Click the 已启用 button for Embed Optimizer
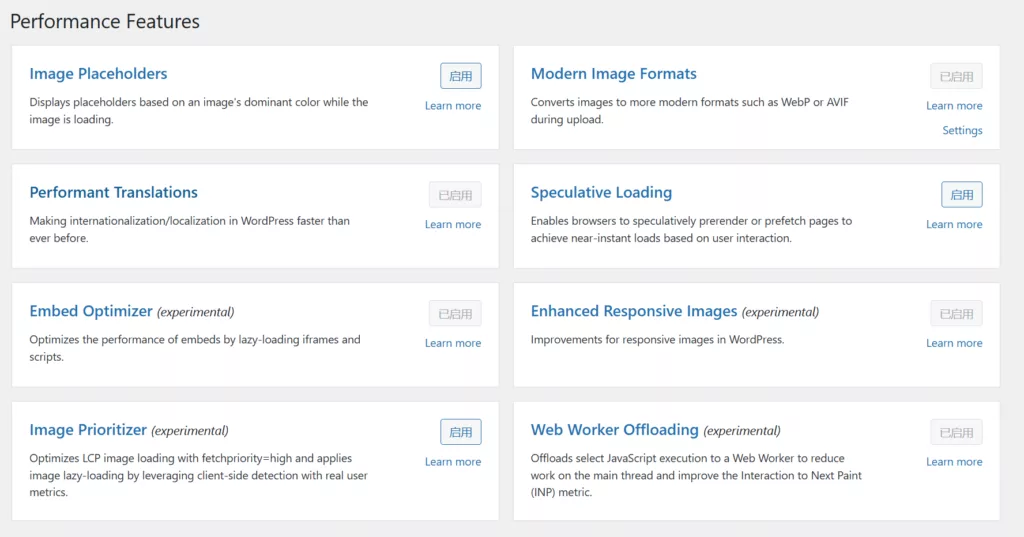1024x537 pixels. click(454, 313)
